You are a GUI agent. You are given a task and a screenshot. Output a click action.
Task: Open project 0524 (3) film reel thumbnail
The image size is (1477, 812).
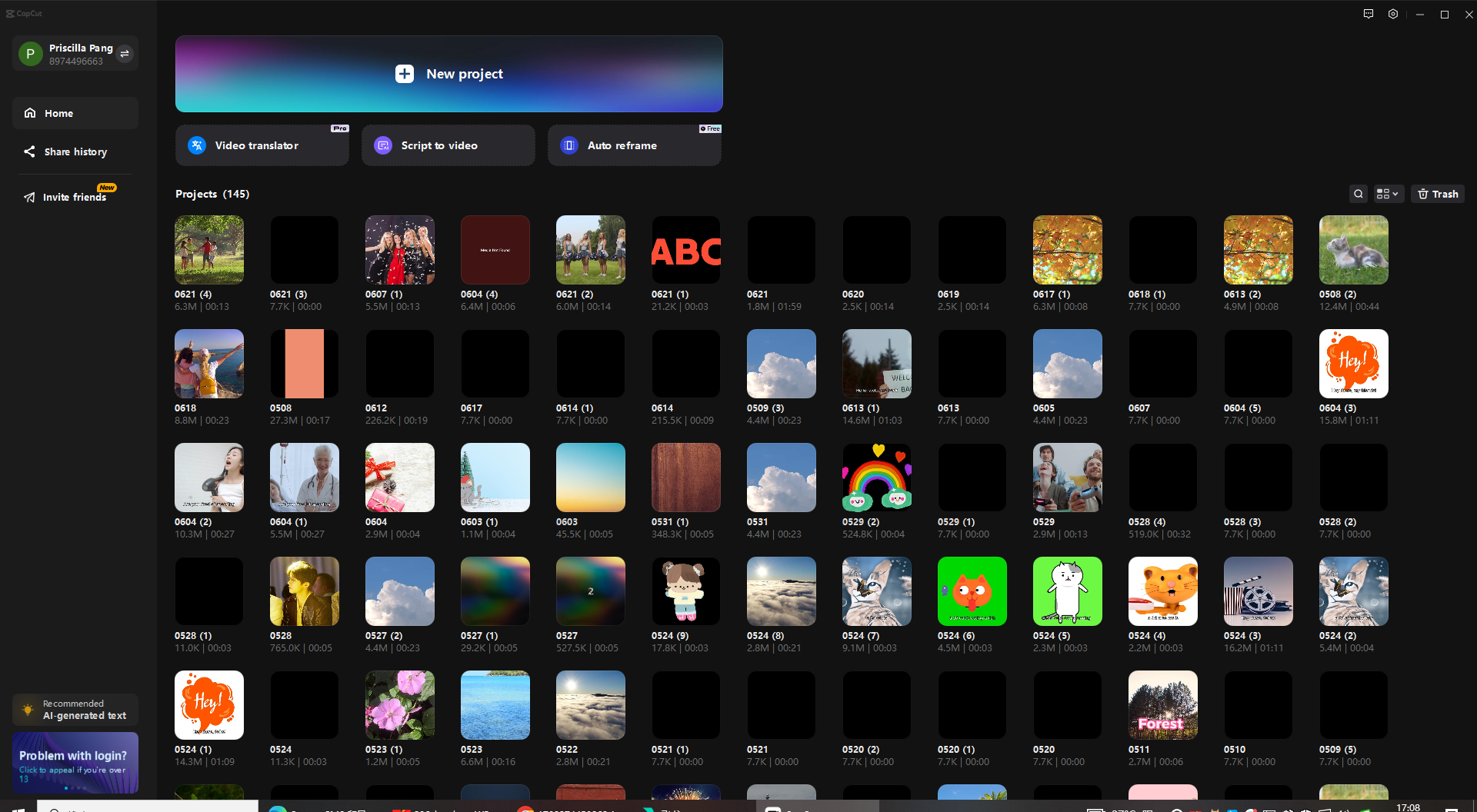[1259, 591]
